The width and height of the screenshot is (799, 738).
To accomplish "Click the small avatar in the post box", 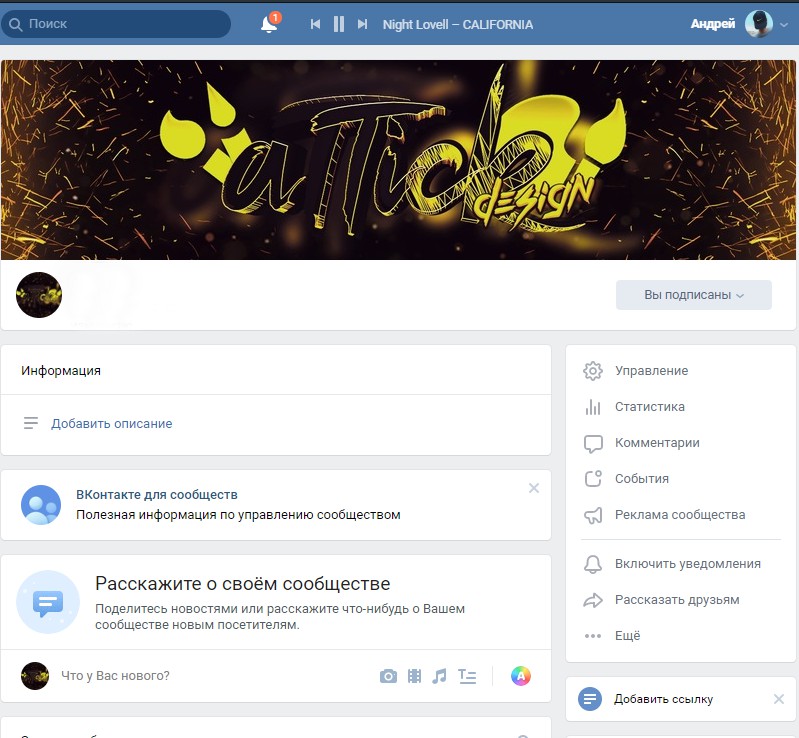I will click(35, 676).
